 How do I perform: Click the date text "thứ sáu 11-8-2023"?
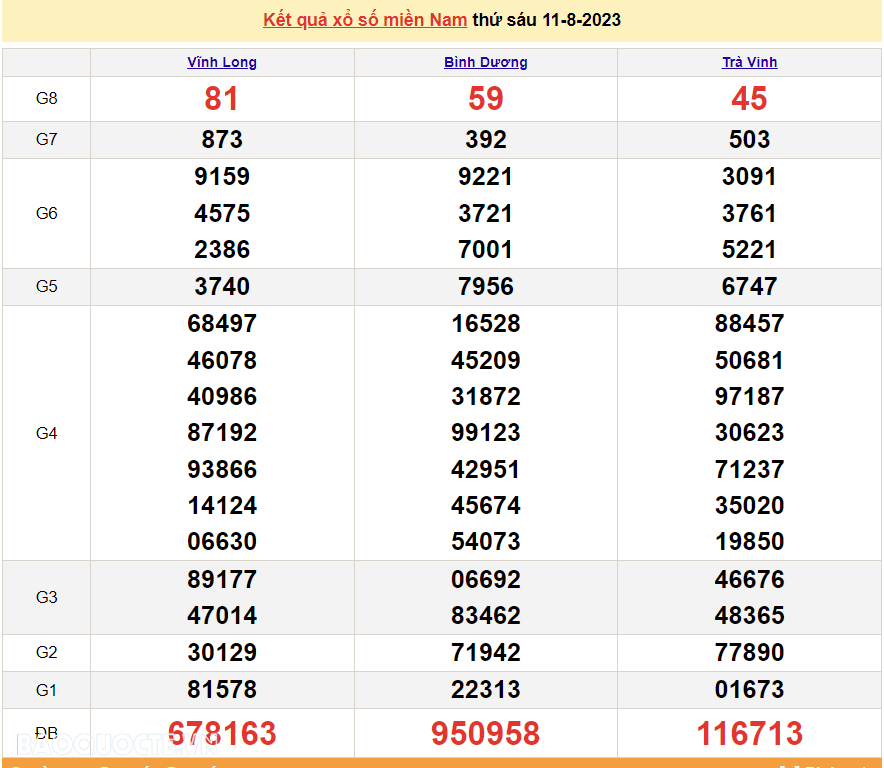coord(546,20)
